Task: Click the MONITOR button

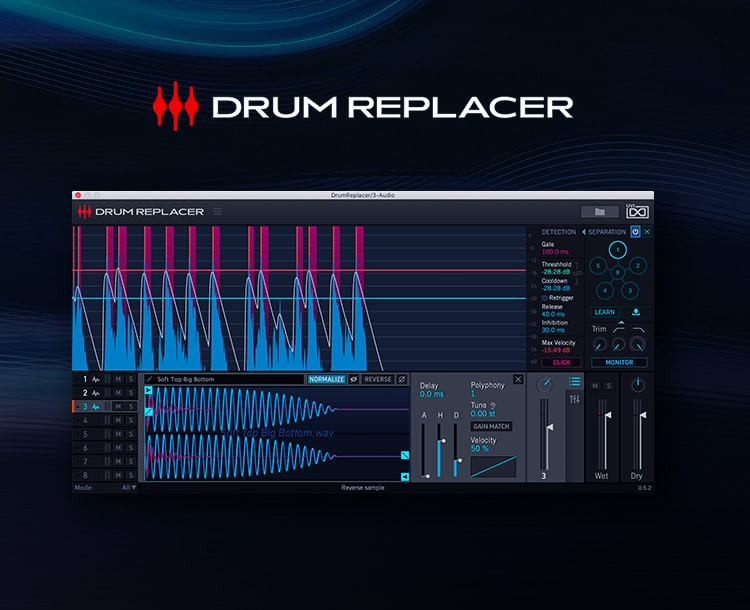Action: pyautogui.click(x=619, y=362)
